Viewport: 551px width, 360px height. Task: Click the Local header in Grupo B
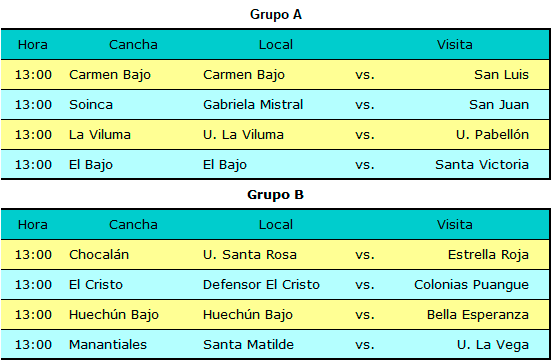point(276,225)
